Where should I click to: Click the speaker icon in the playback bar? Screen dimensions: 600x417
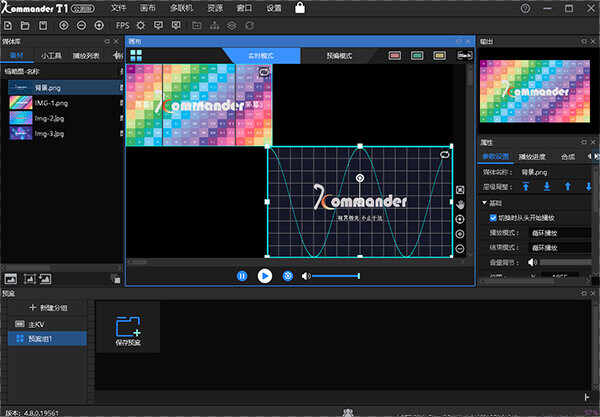(x=306, y=275)
